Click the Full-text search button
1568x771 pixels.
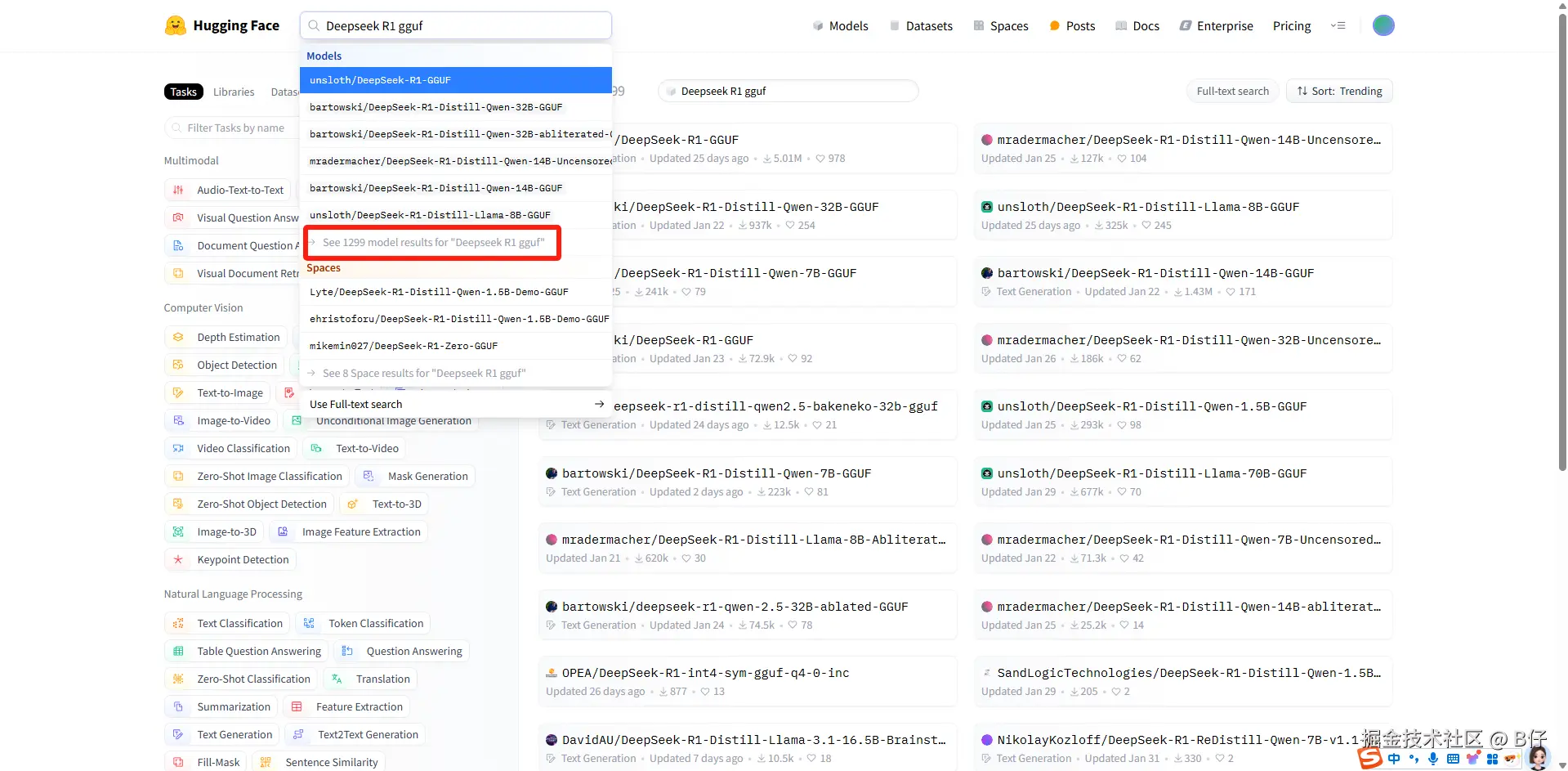click(1232, 91)
